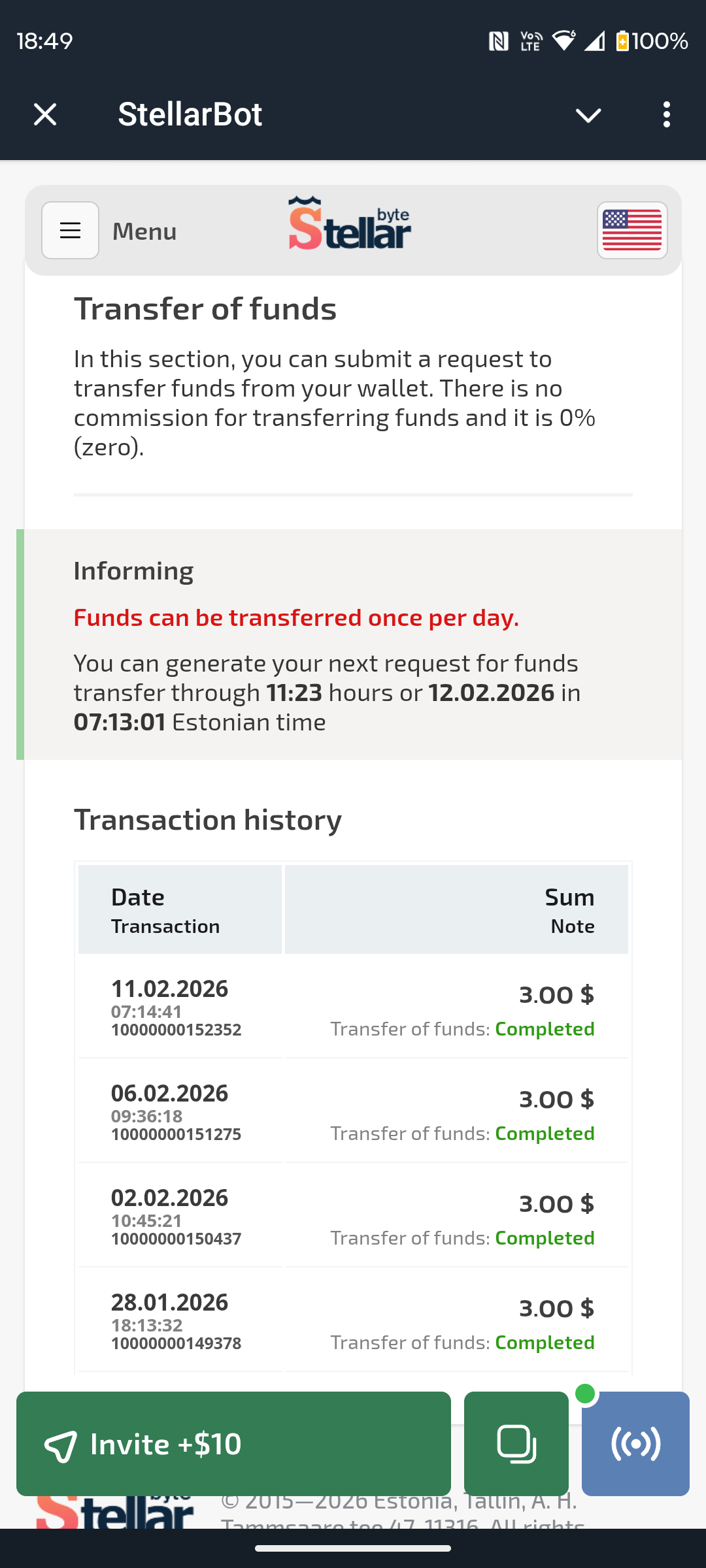Close the StellarBot web view
Image resolution: width=706 pixels, height=1568 pixels.
tap(45, 114)
